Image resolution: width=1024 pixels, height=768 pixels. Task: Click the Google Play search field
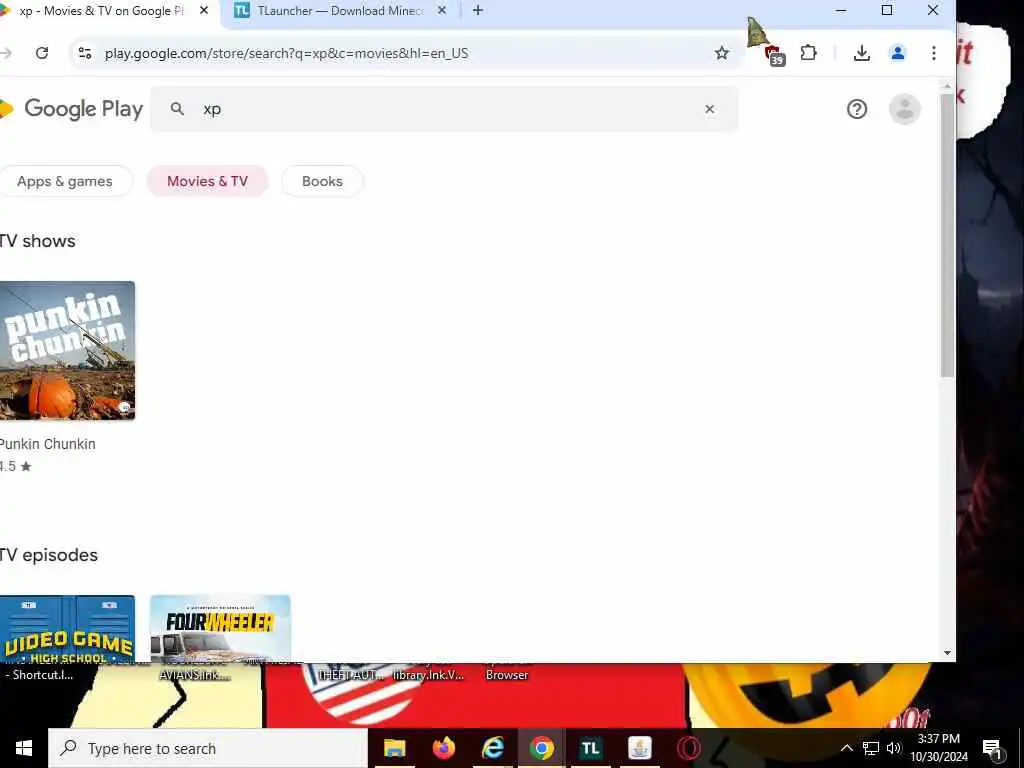[444, 109]
